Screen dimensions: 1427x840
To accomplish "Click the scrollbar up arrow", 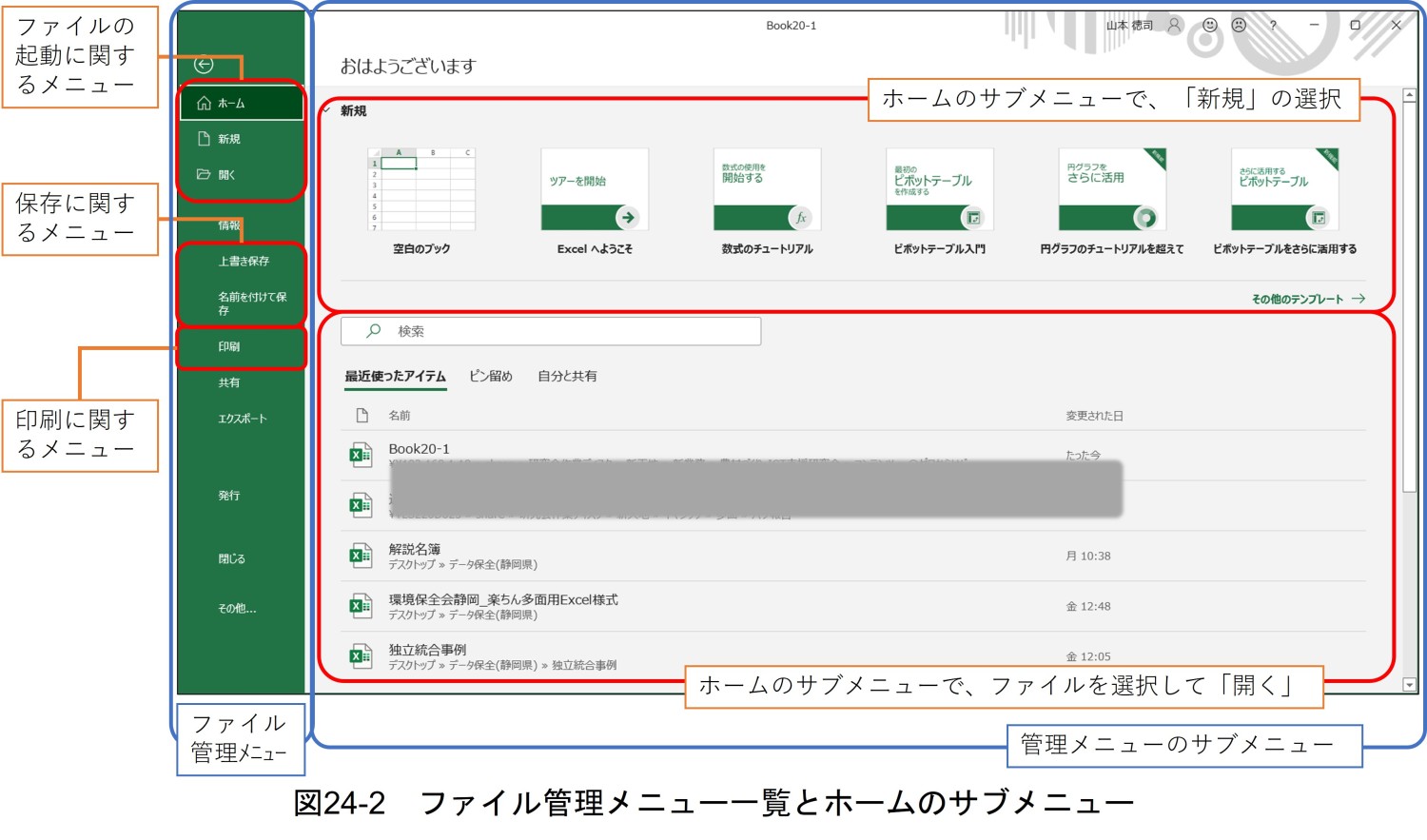I will (x=1410, y=95).
